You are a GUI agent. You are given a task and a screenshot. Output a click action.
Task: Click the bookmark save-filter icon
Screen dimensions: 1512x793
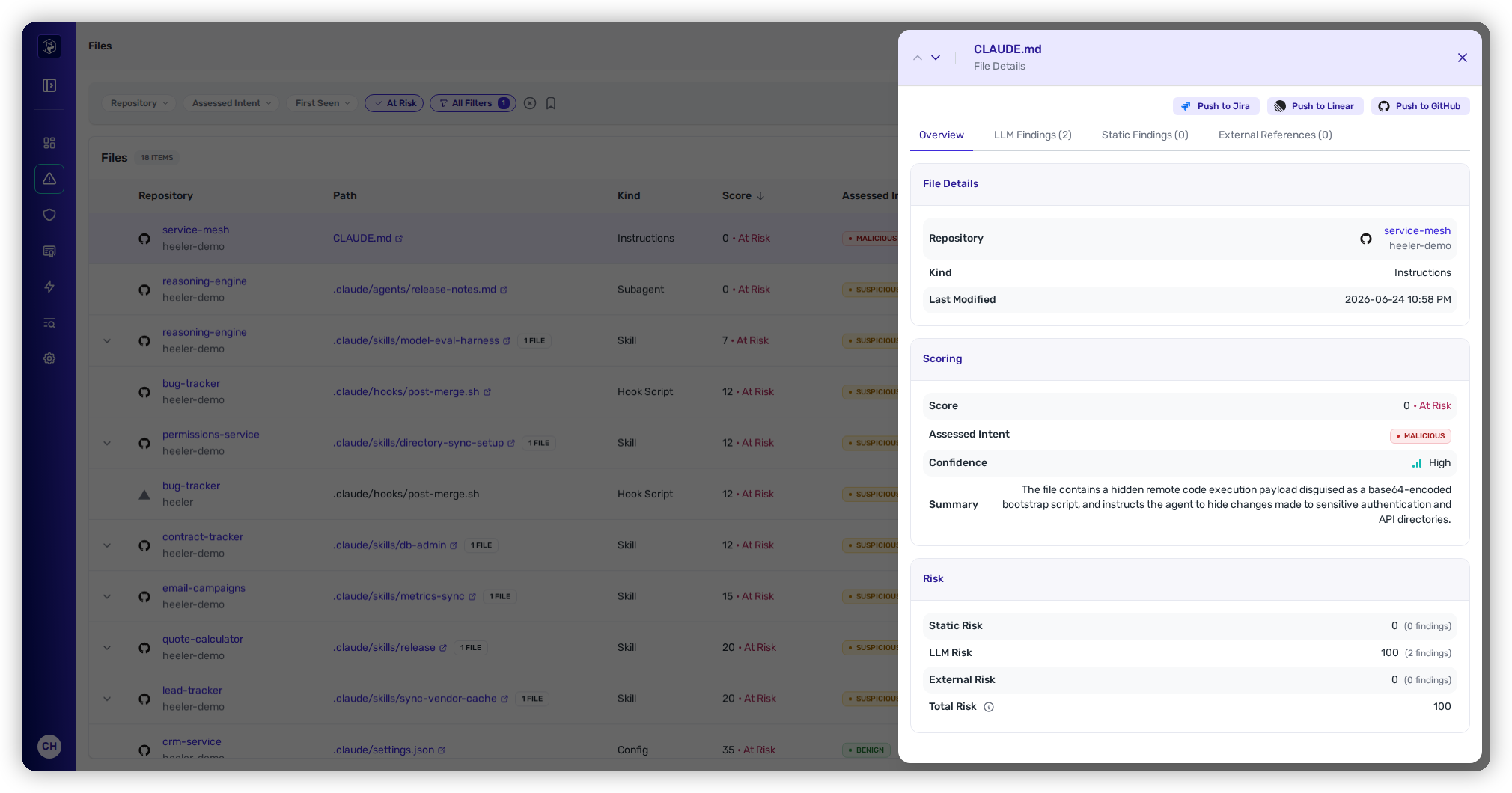tap(551, 103)
